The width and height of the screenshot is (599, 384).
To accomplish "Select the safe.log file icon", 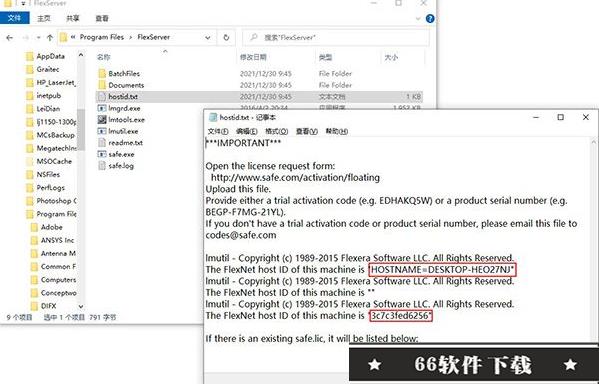I will (x=102, y=165).
